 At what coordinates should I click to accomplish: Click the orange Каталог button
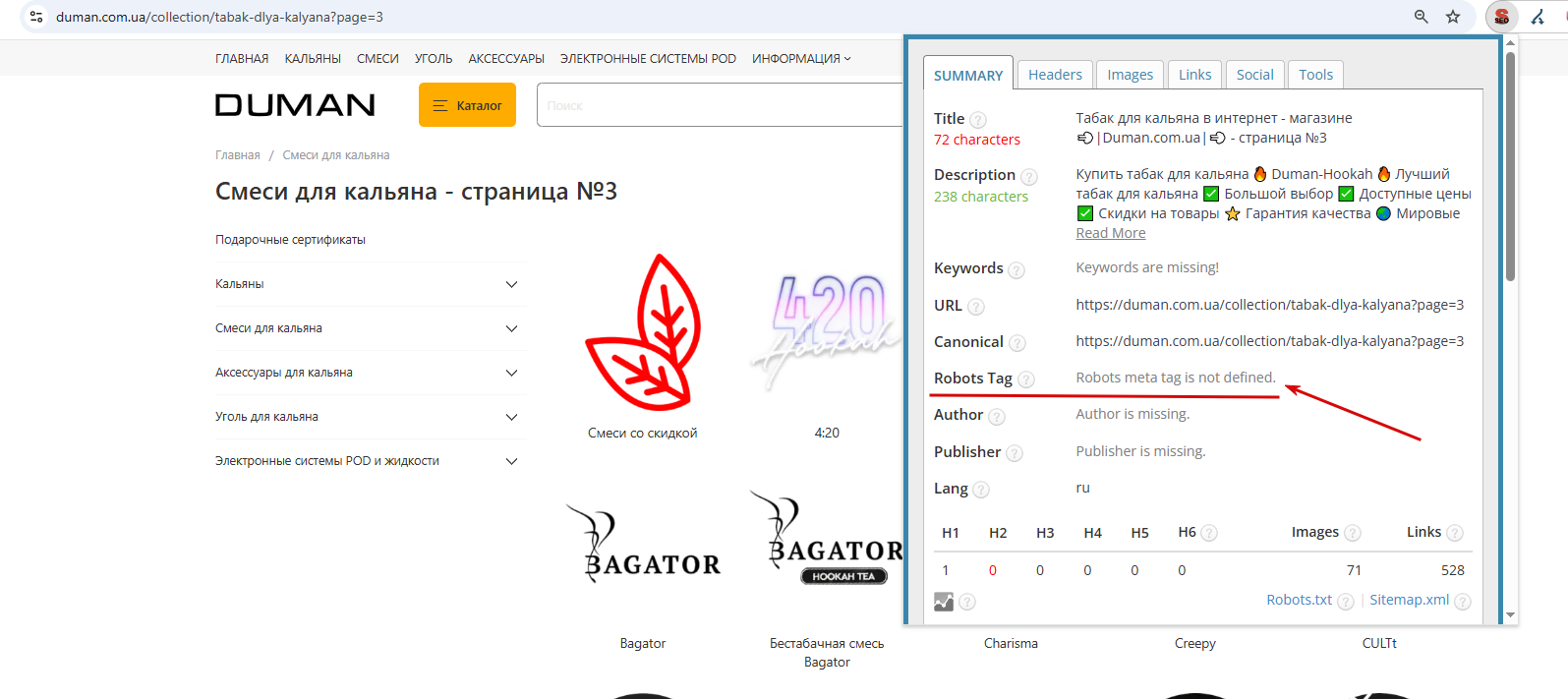(467, 105)
